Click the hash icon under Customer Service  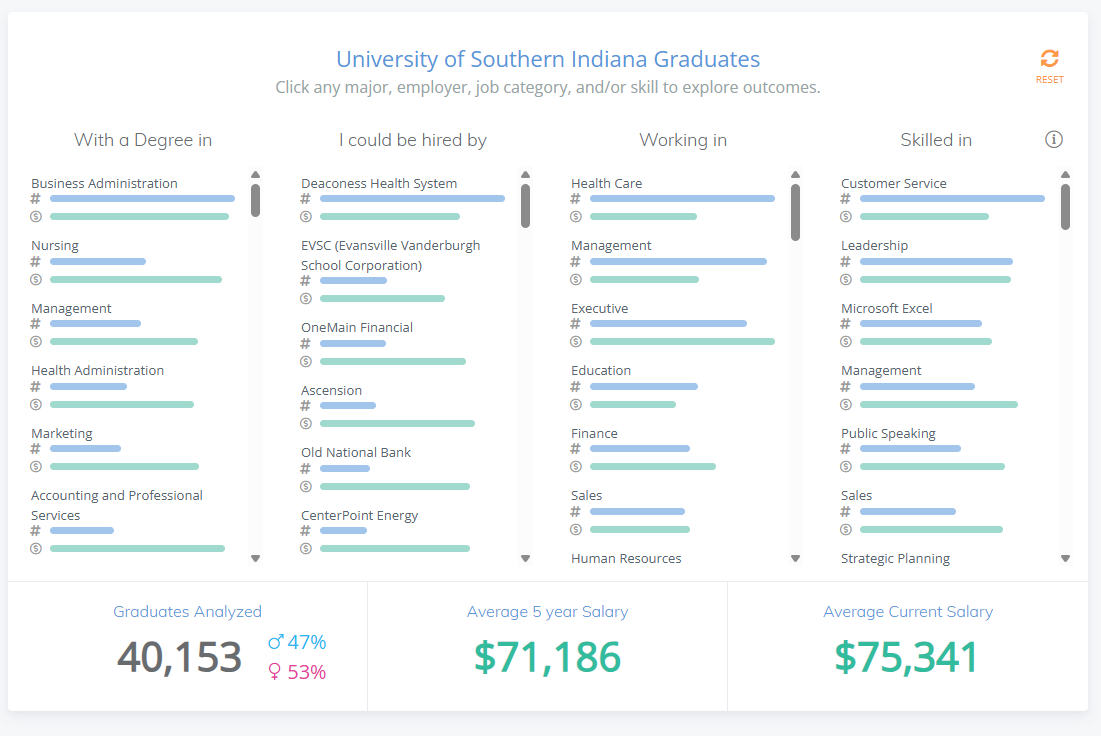click(846, 199)
